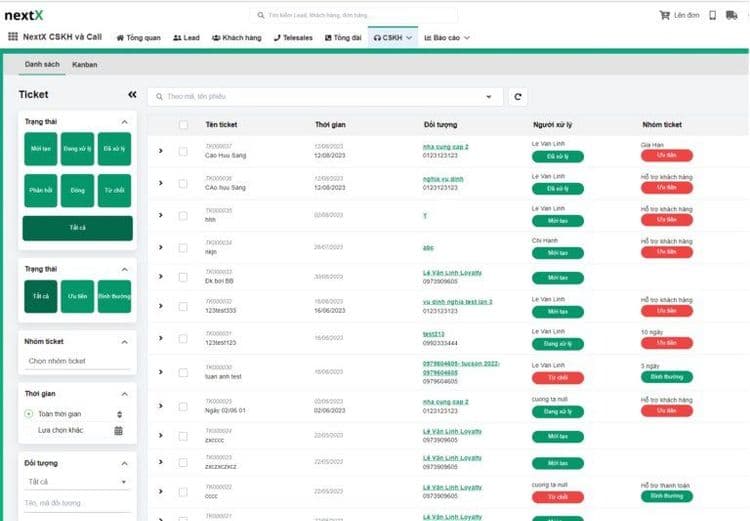The width and height of the screenshot is (750, 521).
Task: Open the calendar icon for custom date
Action: click(119, 430)
